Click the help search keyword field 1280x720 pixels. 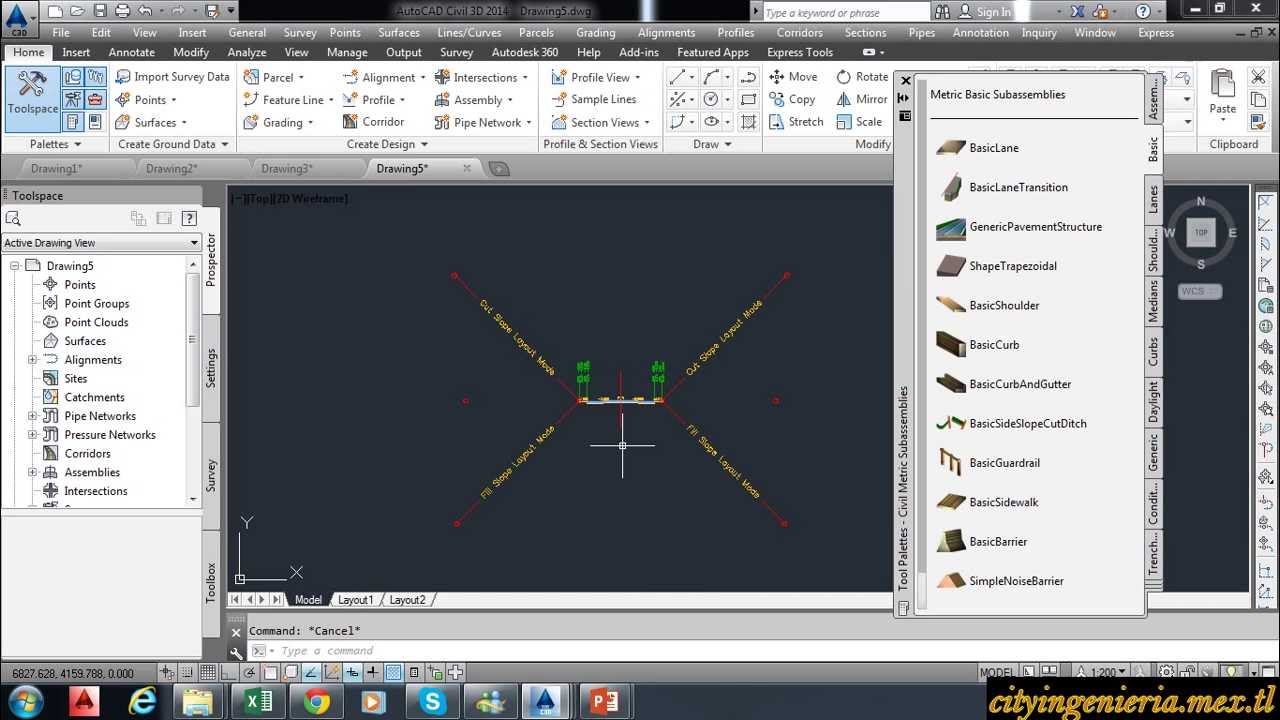[x=845, y=12]
